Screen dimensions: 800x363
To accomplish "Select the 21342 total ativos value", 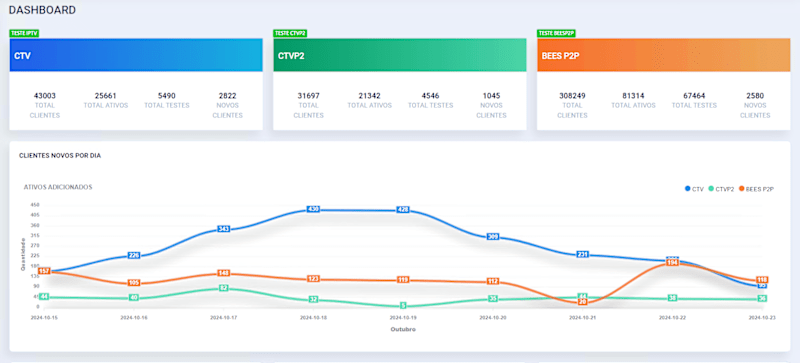I will [369, 95].
